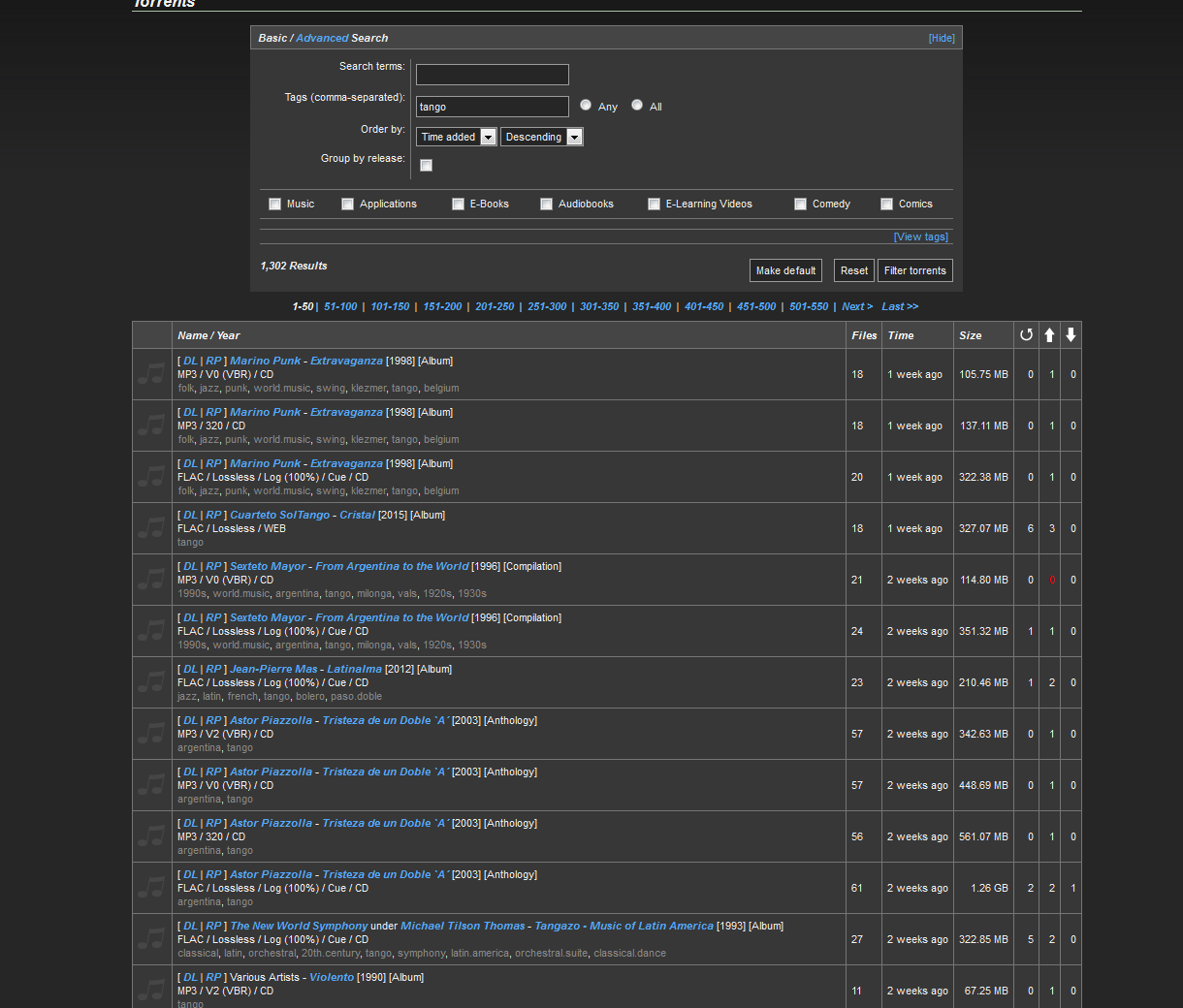
Task: Click DL for Violento torrent
Action: [190, 977]
